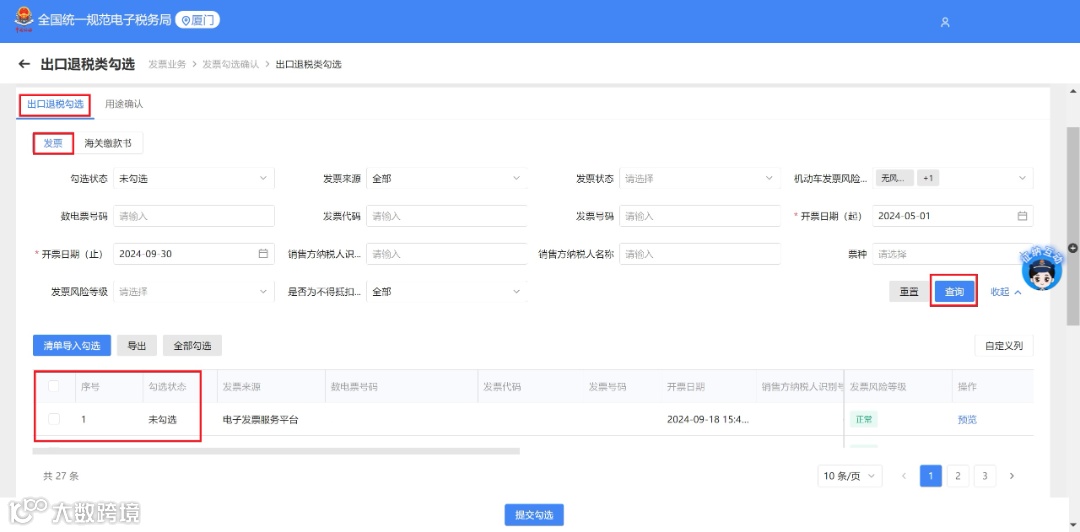
Task: Click the 导出 button
Action: [137, 346]
